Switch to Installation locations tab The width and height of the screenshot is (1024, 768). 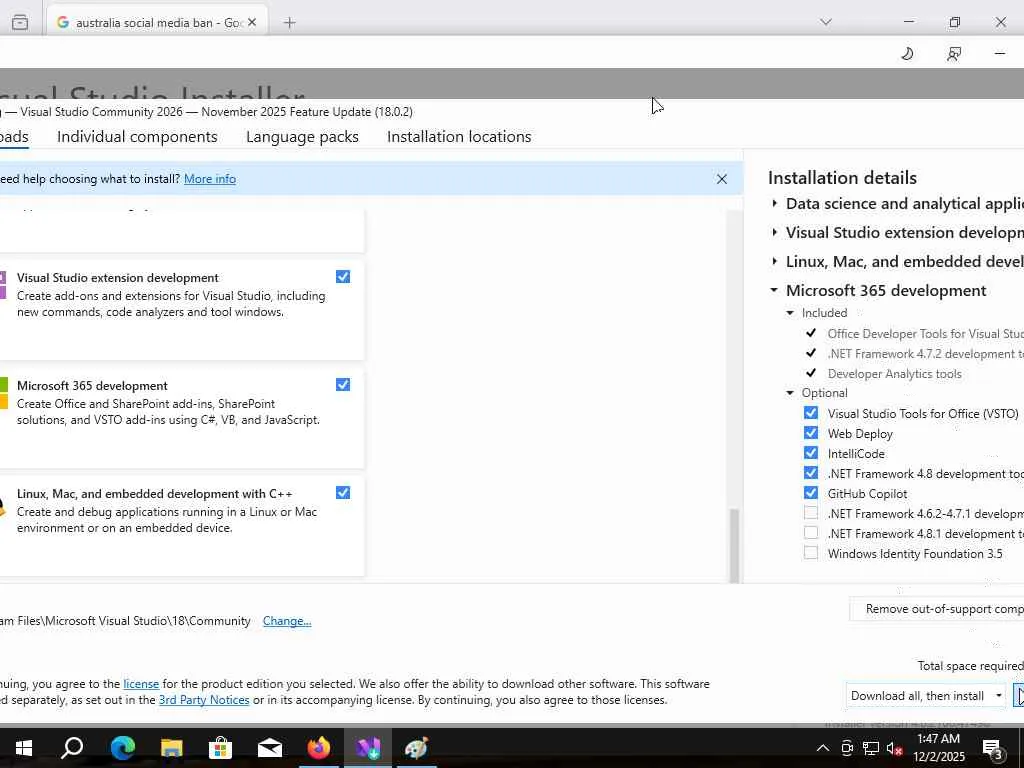[x=459, y=136]
